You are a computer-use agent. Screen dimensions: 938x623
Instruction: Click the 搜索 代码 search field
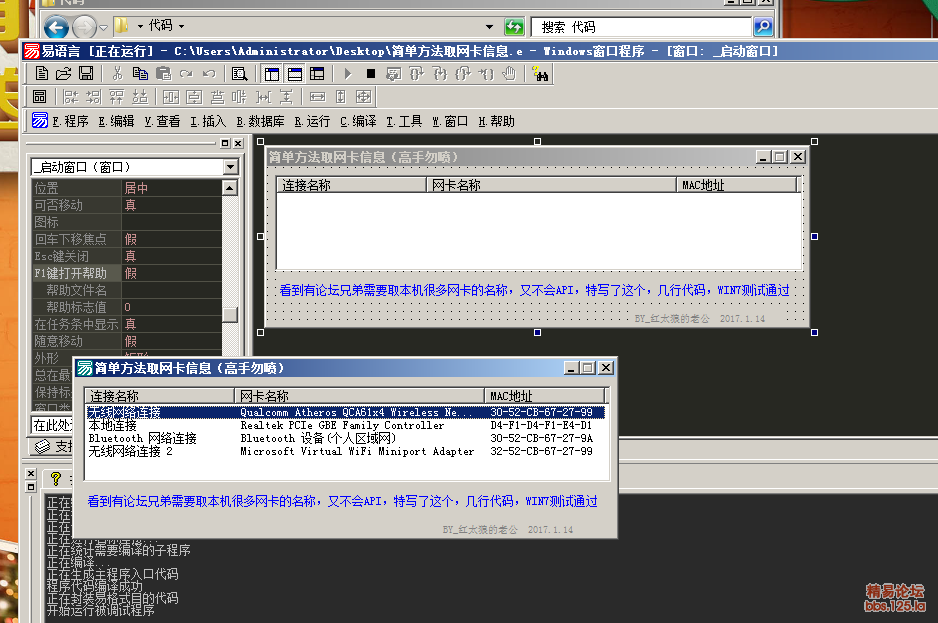coord(640,27)
